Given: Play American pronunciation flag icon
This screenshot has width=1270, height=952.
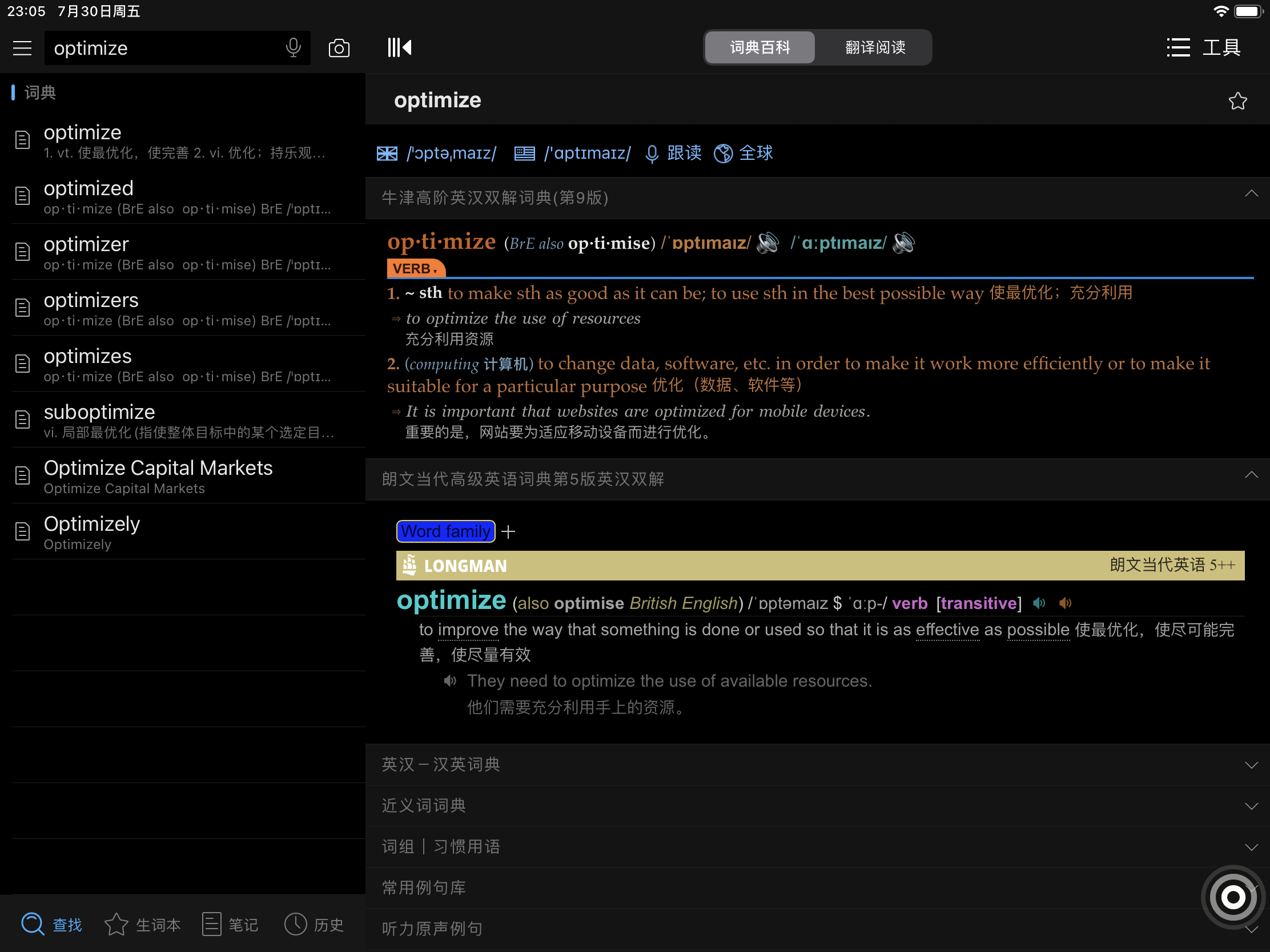Looking at the screenshot, I should [x=524, y=154].
